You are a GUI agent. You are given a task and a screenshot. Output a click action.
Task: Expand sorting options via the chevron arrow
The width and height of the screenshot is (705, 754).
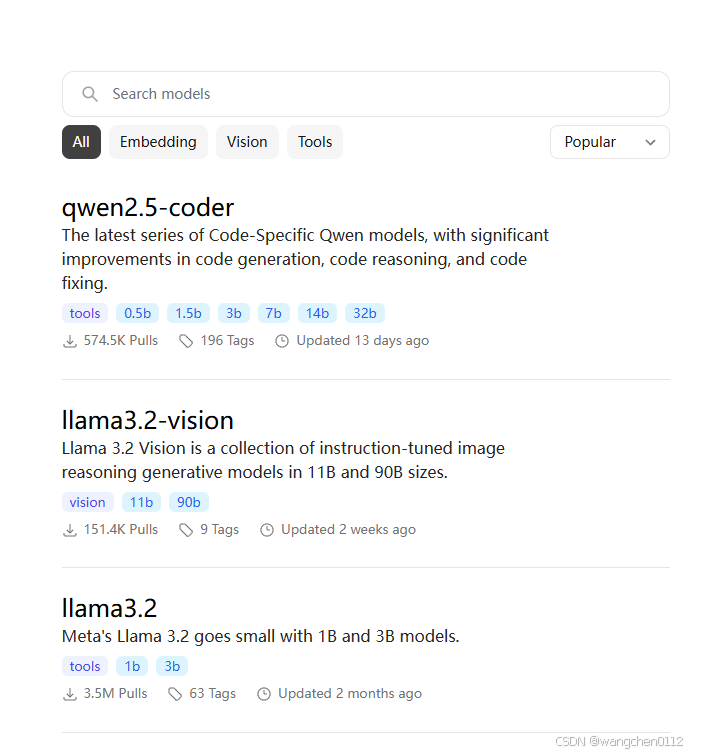pyautogui.click(x=651, y=142)
